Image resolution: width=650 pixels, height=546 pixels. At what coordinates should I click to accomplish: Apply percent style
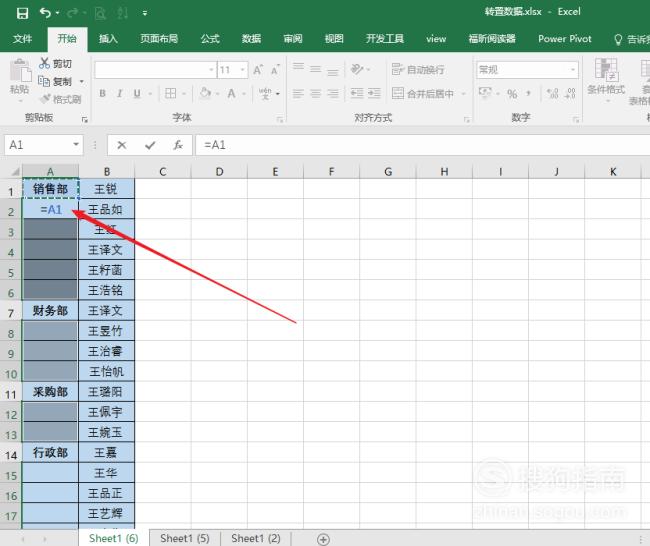click(x=512, y=94)
